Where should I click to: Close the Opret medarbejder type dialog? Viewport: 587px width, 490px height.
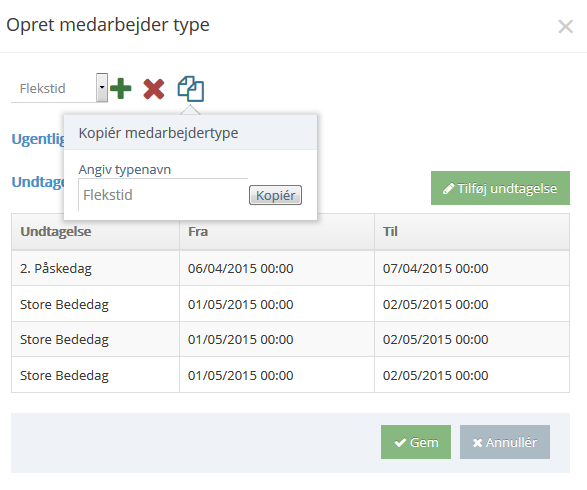click(x=565, y=27)
